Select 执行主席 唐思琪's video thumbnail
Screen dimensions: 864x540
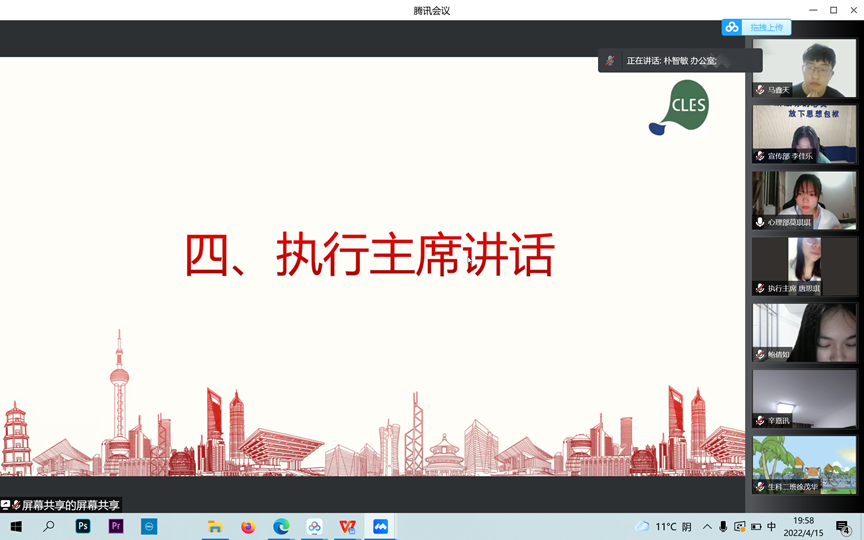(804, 265)
